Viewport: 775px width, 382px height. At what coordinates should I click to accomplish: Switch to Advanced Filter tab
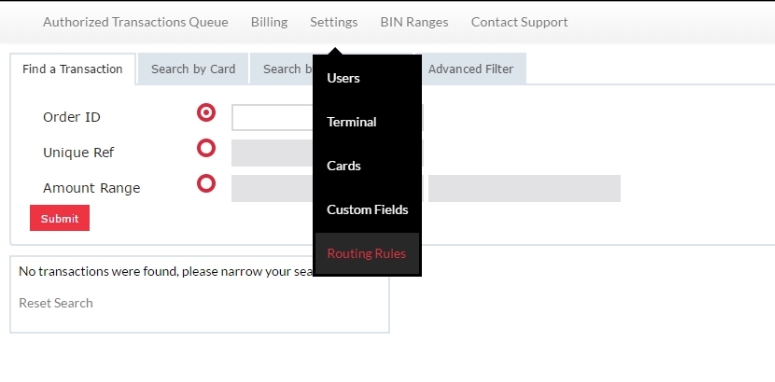pos(471,69)
